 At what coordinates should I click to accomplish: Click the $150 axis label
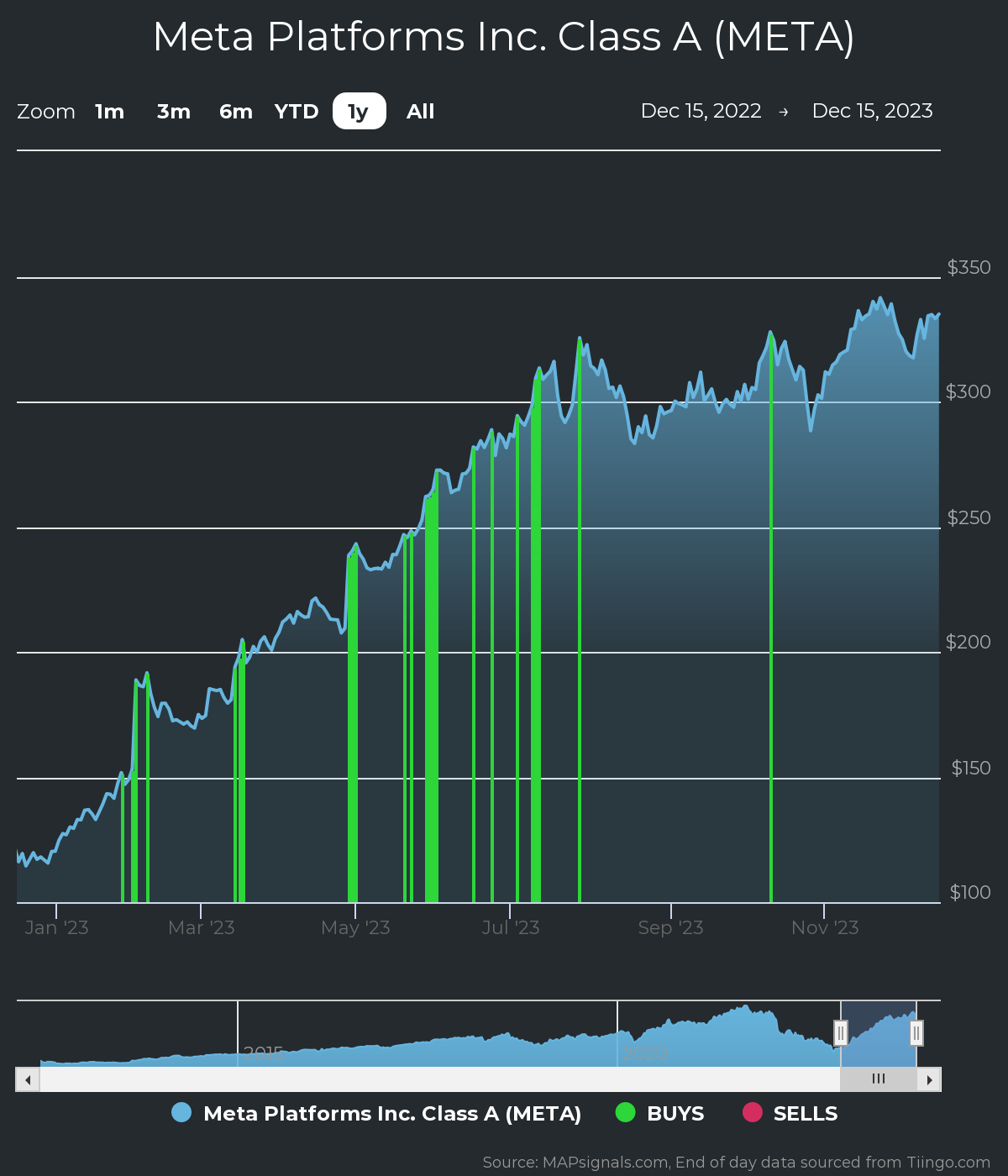tap(970, 768)
